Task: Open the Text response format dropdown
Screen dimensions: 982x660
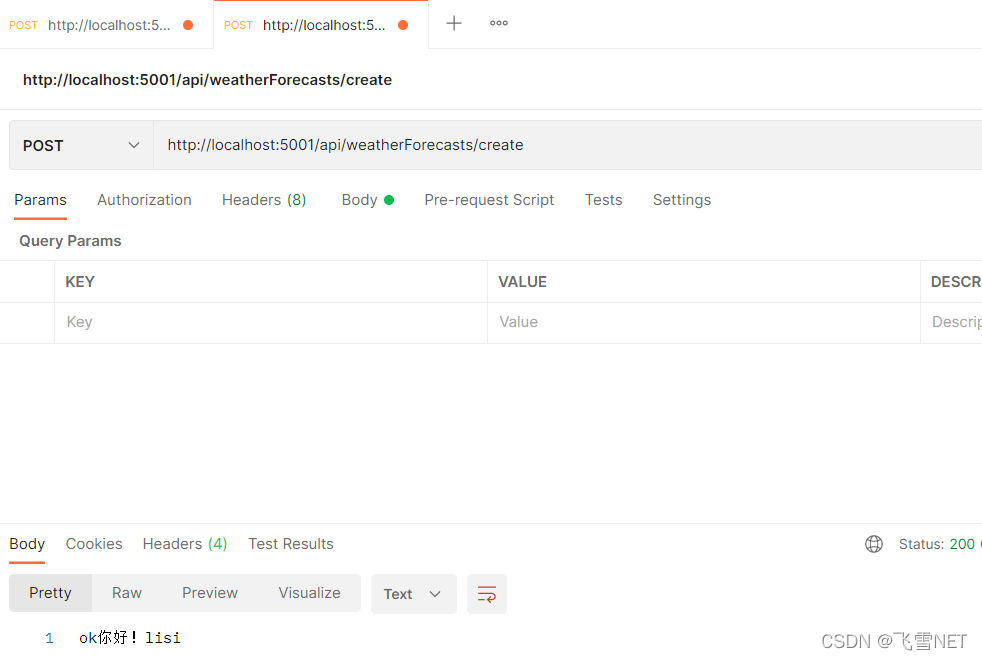Action: (413, 593)
